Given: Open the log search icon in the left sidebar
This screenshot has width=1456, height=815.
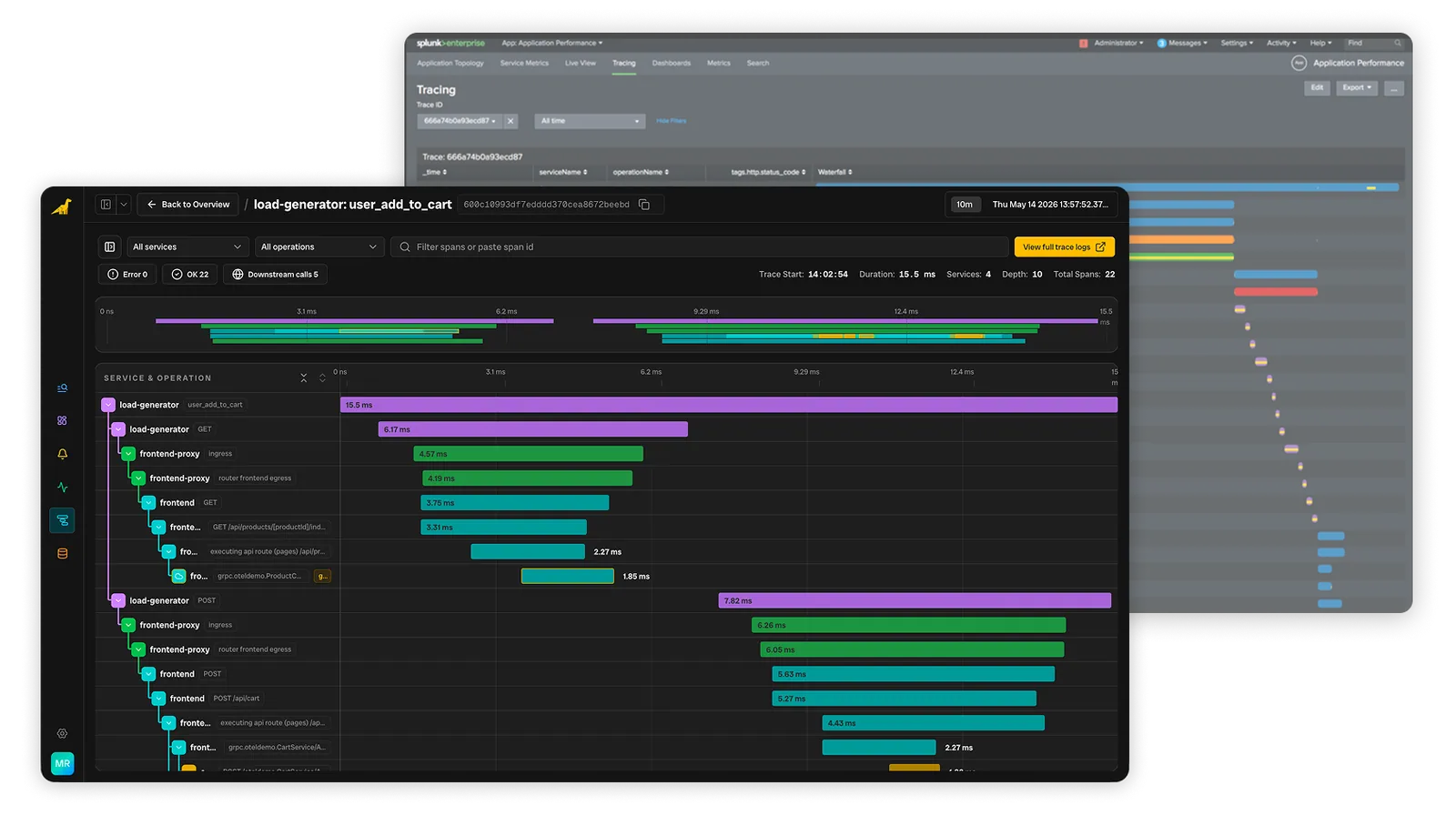Looking at the screenshot, I should [62, 388].
